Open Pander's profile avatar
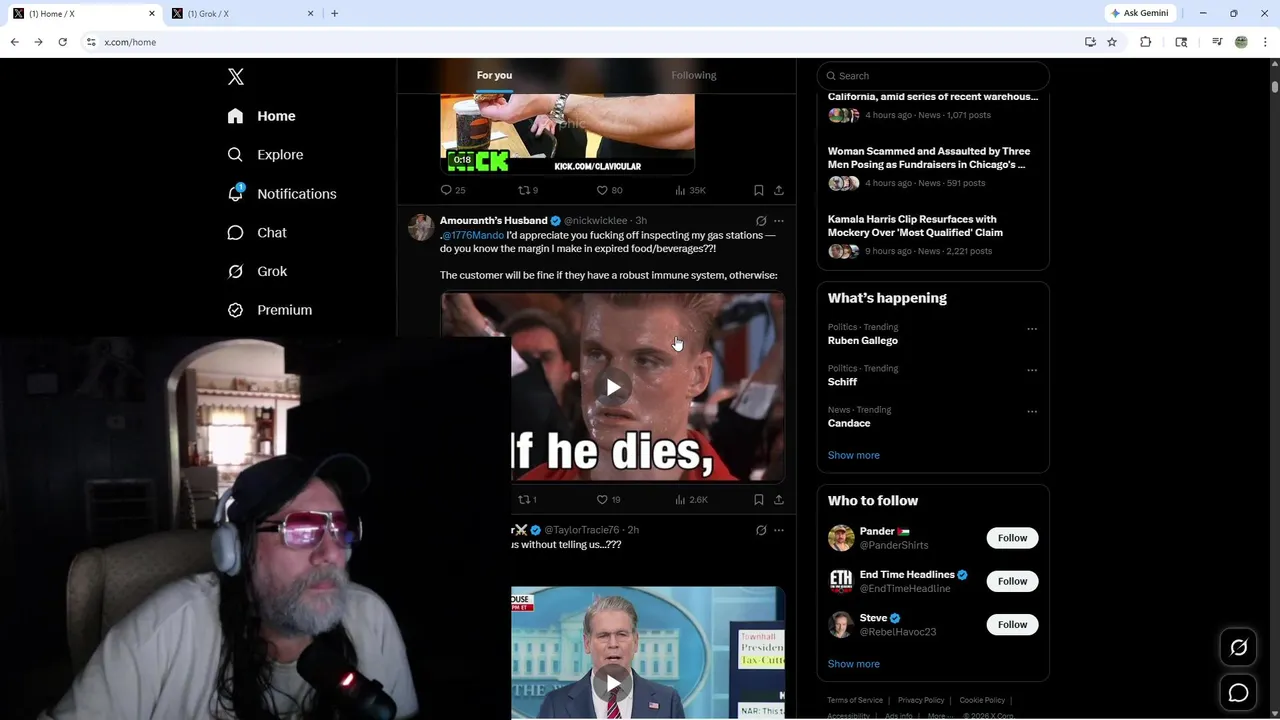Image resolution: width=1280 pixels, height=720 pixels. 841,538
